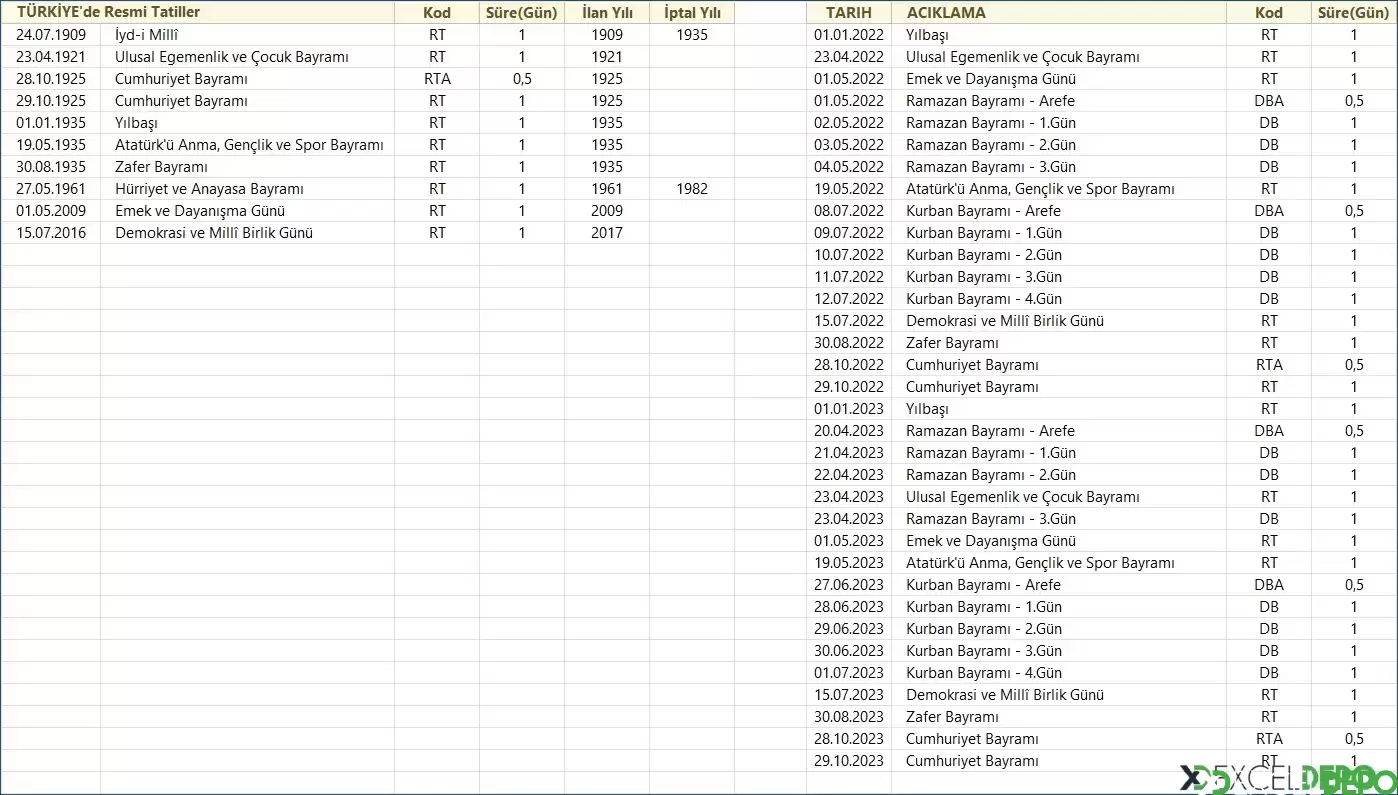Viewport: 1398px width, 795px height.
Task: Select the 0,5 duration in the 28.10.1925 row
Action: 522,79
